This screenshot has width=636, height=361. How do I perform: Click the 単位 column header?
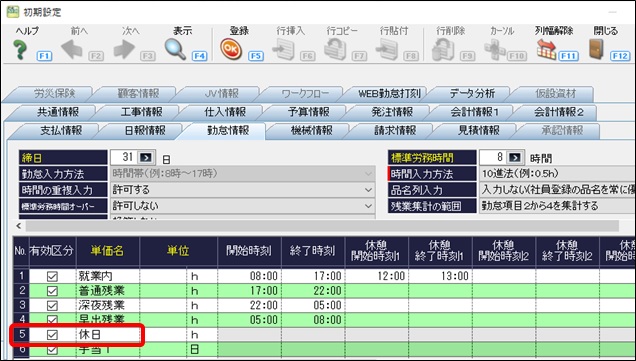[178, 251]
